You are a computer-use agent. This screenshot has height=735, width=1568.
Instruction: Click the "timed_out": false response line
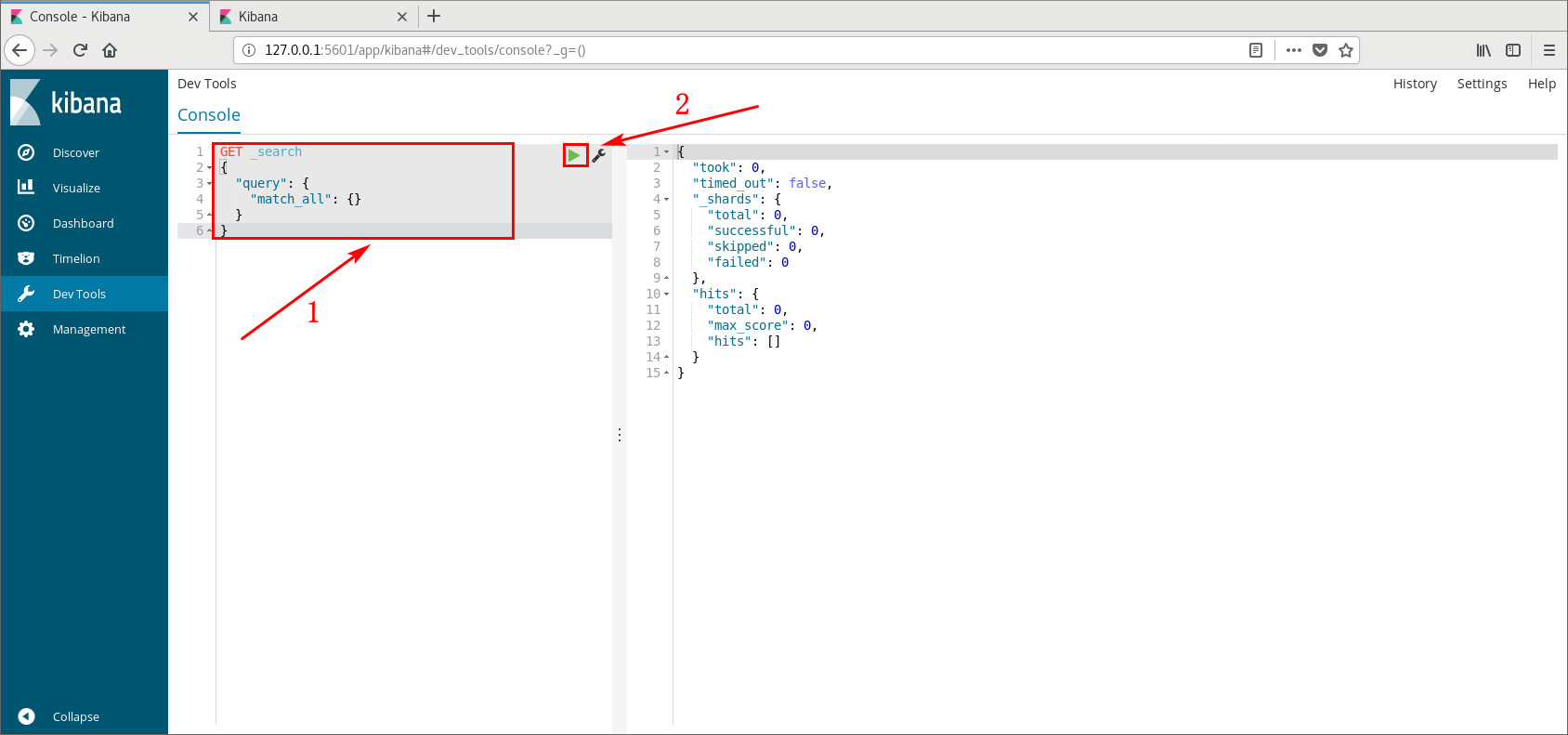click(x=762, y=183)
